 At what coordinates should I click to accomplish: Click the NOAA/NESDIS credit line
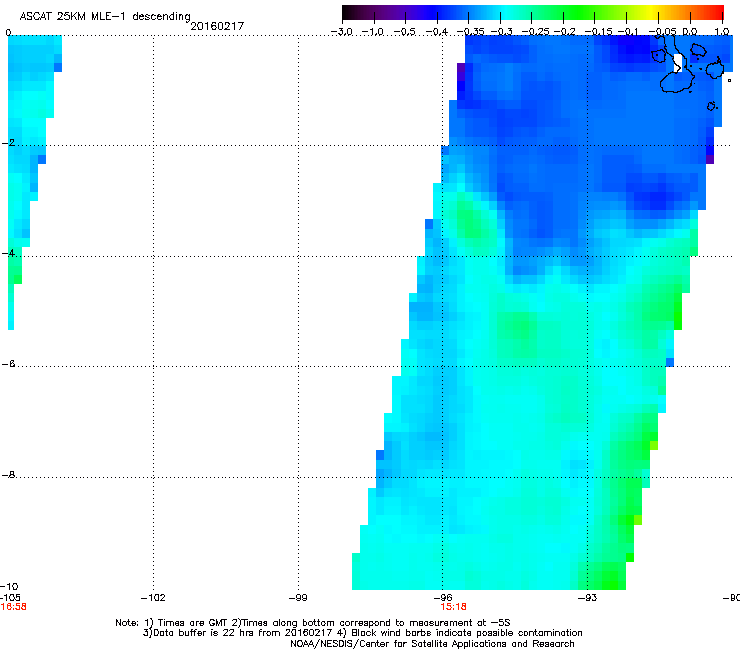click(432, 644)
